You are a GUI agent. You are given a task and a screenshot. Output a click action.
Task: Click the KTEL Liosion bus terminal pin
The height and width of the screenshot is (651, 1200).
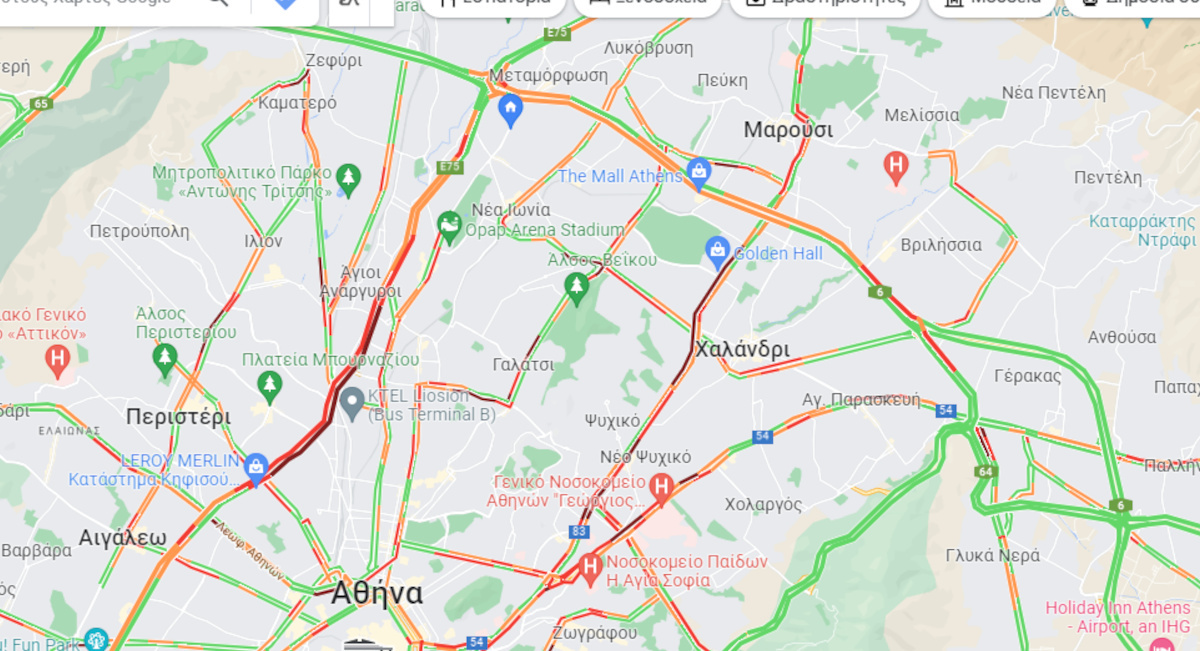pyautogui.click(x=351, y=404)
